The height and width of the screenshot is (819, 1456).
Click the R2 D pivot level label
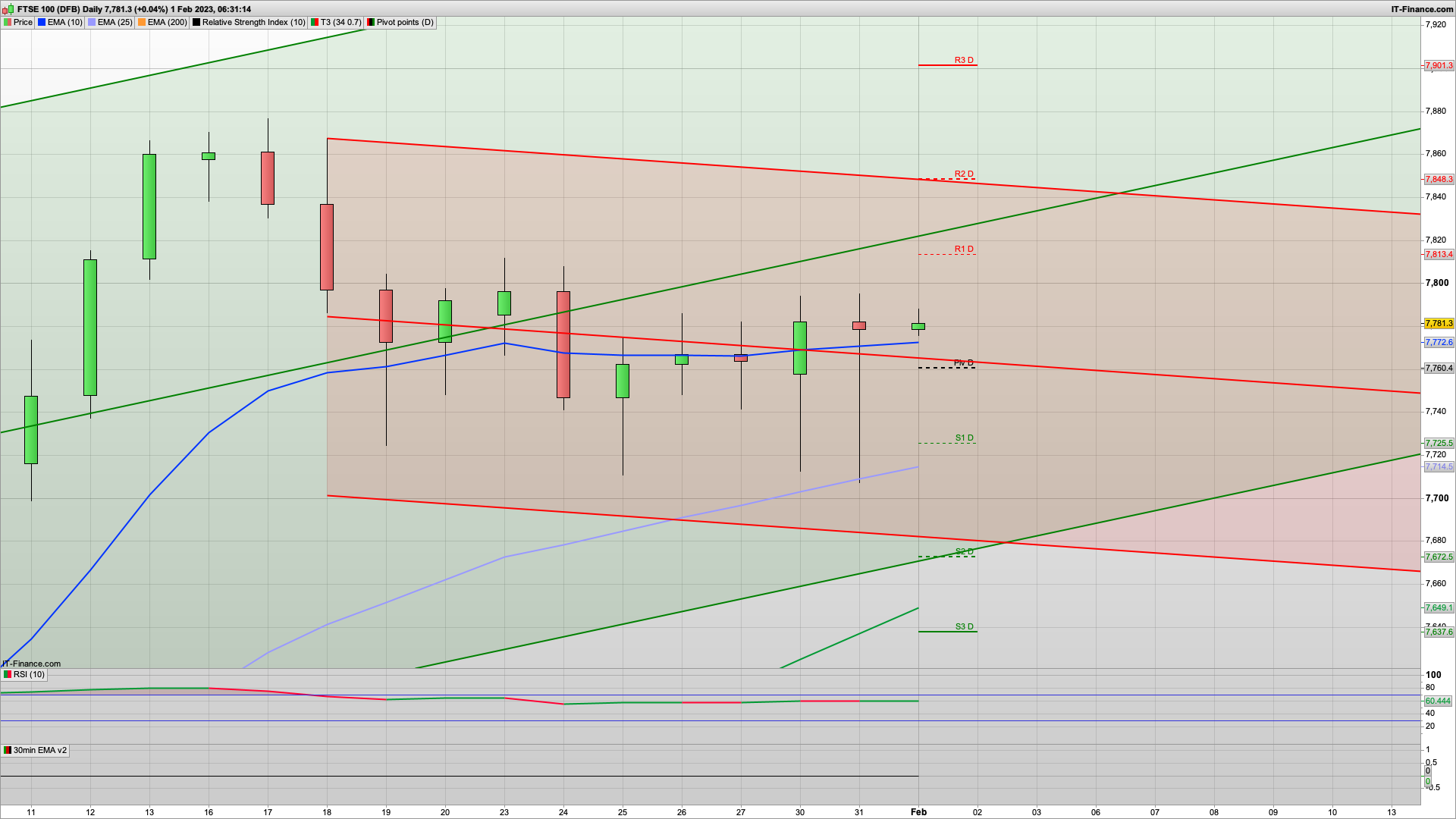[x=963, y=174]
